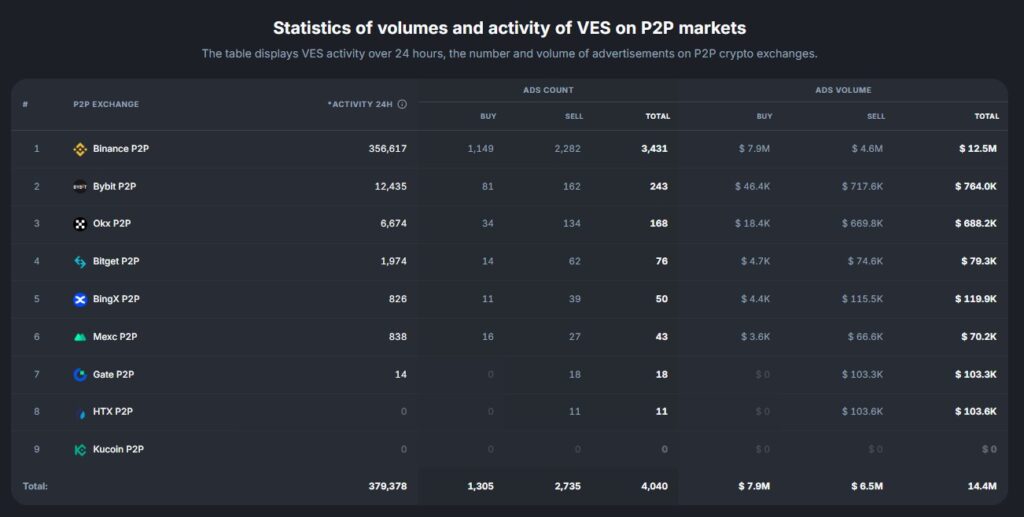Select Binance total ads count 3,431
The height and width of the screenshot is (517, 1024).
pyautogui.click(x=654, y=149)
